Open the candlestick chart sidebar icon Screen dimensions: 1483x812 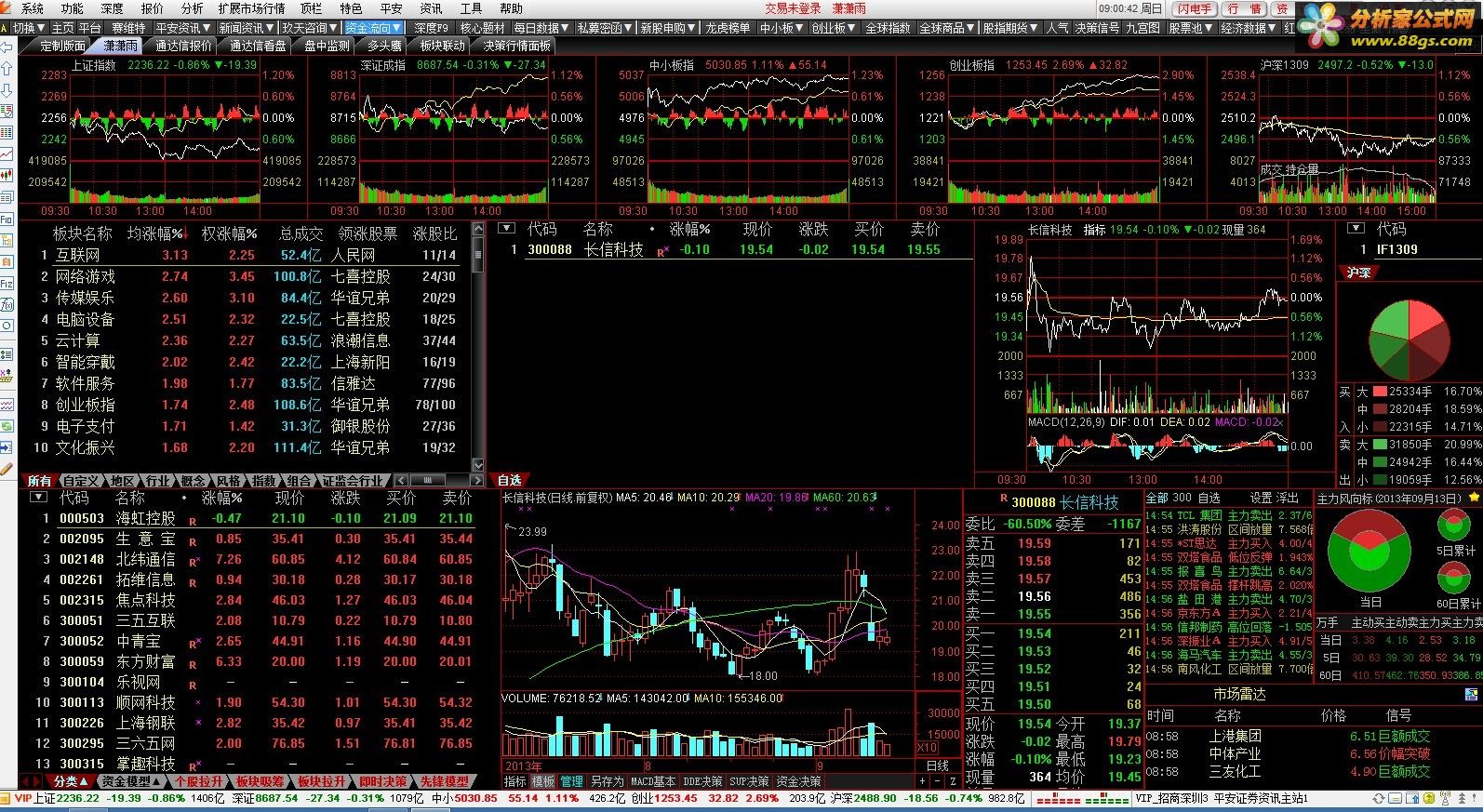point(7,176)
